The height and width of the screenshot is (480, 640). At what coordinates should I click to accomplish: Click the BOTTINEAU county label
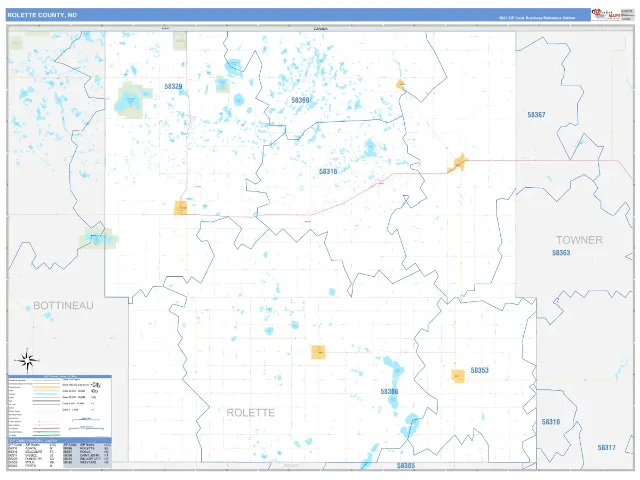click(x=63, y=306)
